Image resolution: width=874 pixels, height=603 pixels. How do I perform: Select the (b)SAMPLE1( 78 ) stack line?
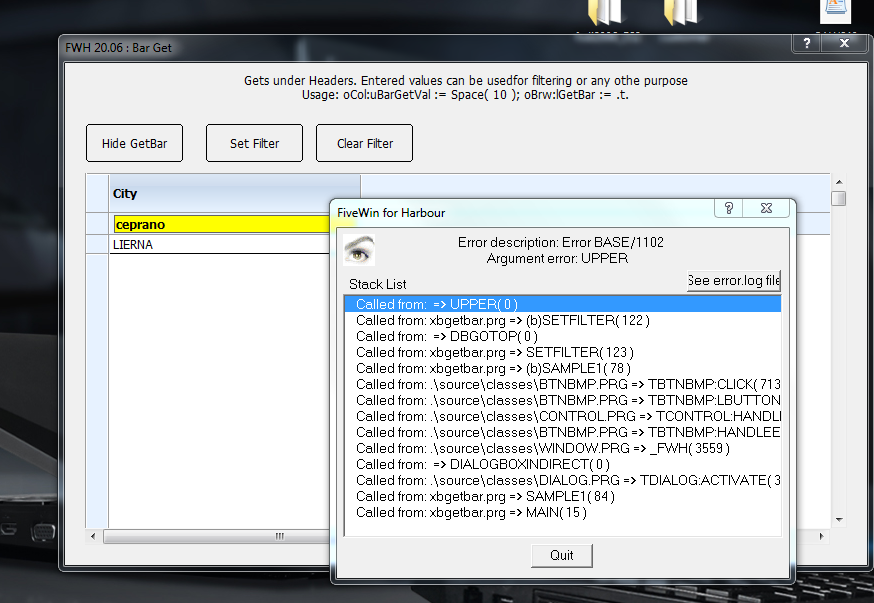[562, 368]
